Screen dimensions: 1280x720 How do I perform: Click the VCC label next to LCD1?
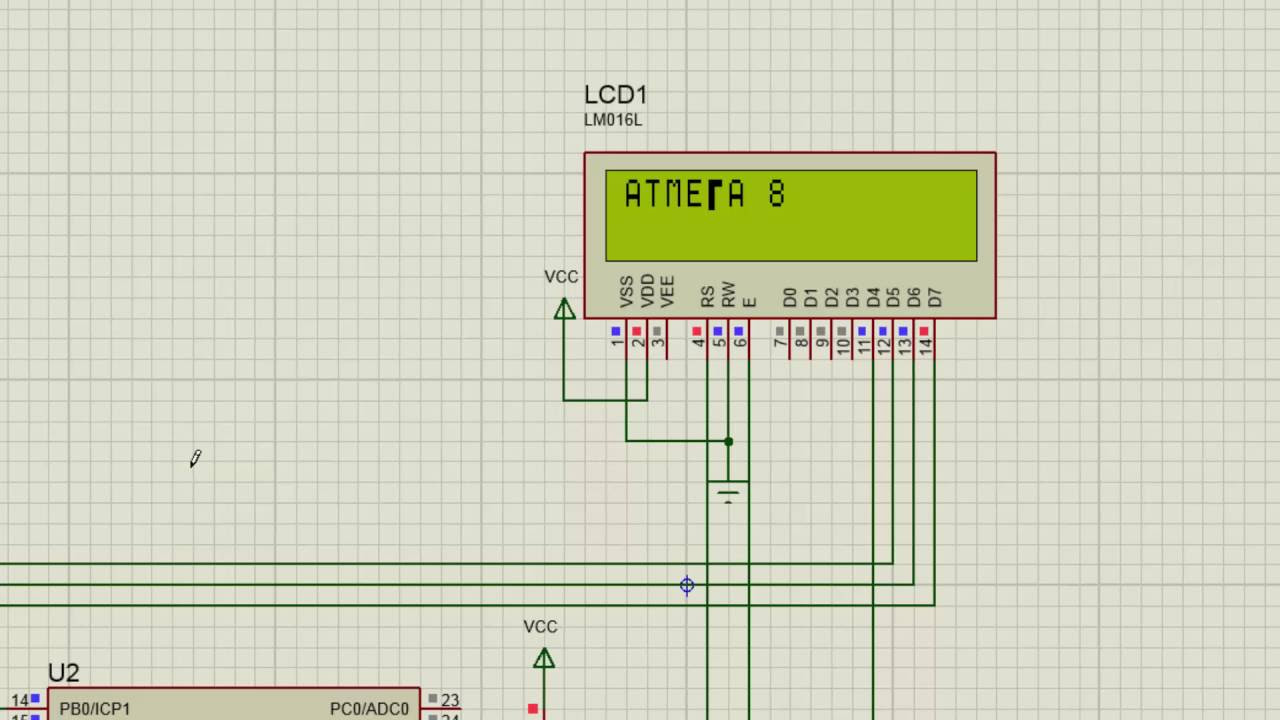(561, 277)
